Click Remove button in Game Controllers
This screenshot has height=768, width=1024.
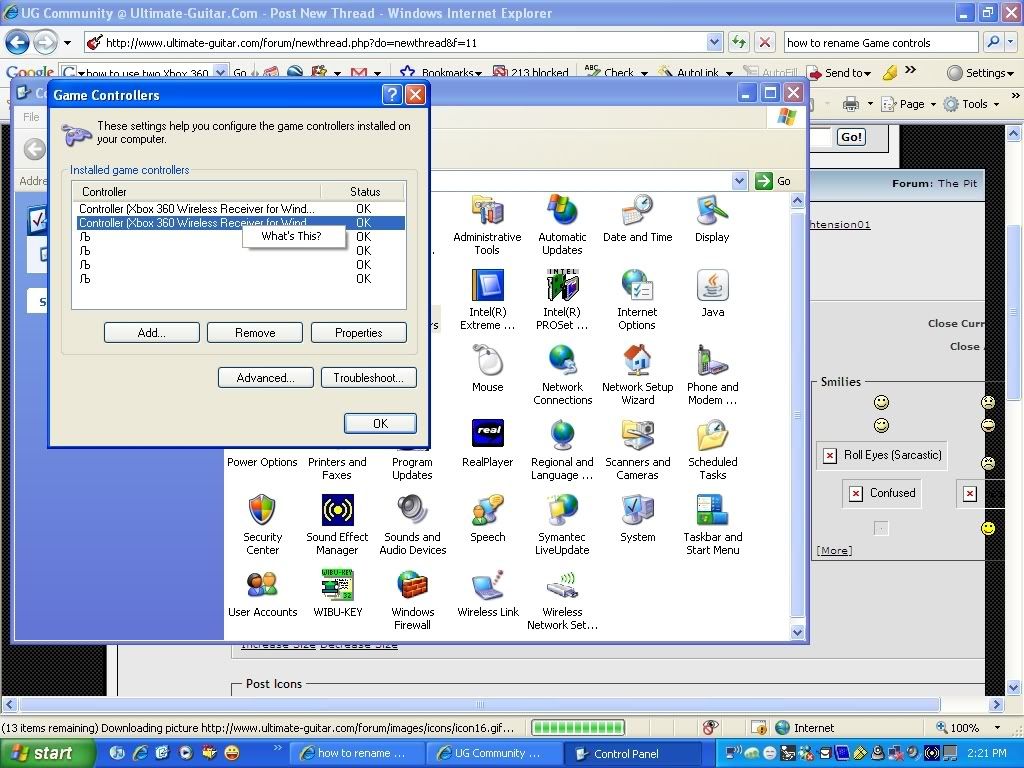255,332
